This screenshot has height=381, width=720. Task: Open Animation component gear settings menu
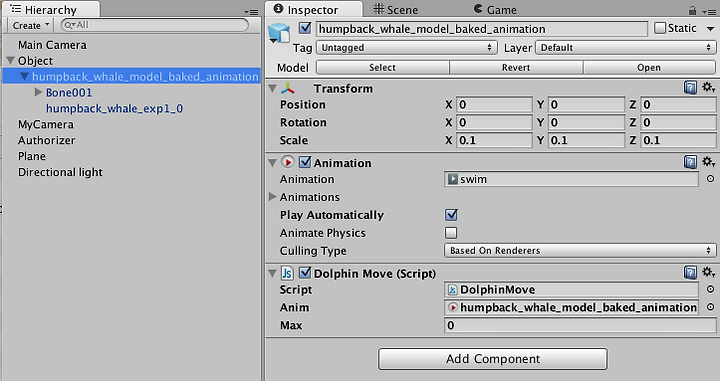pyautogui.click(x=708, y=162)
